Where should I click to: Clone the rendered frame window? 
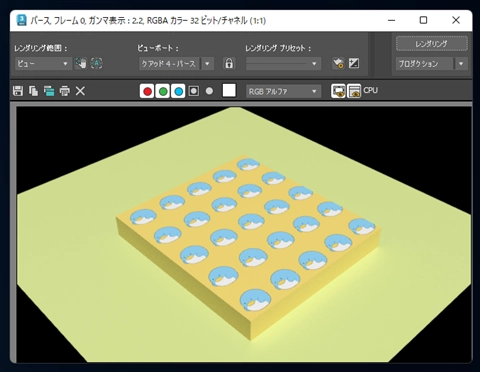(49, 91)
